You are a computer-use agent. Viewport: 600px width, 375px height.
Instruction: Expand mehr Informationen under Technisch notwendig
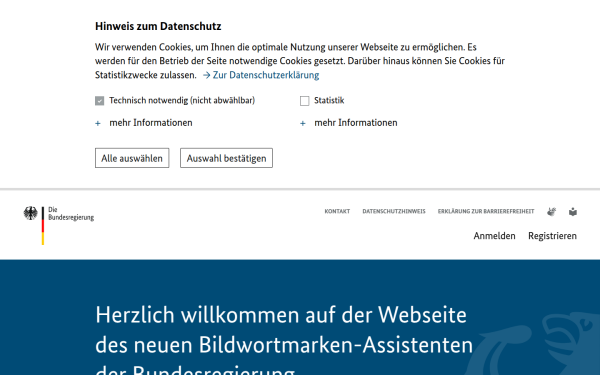point(144,123)
